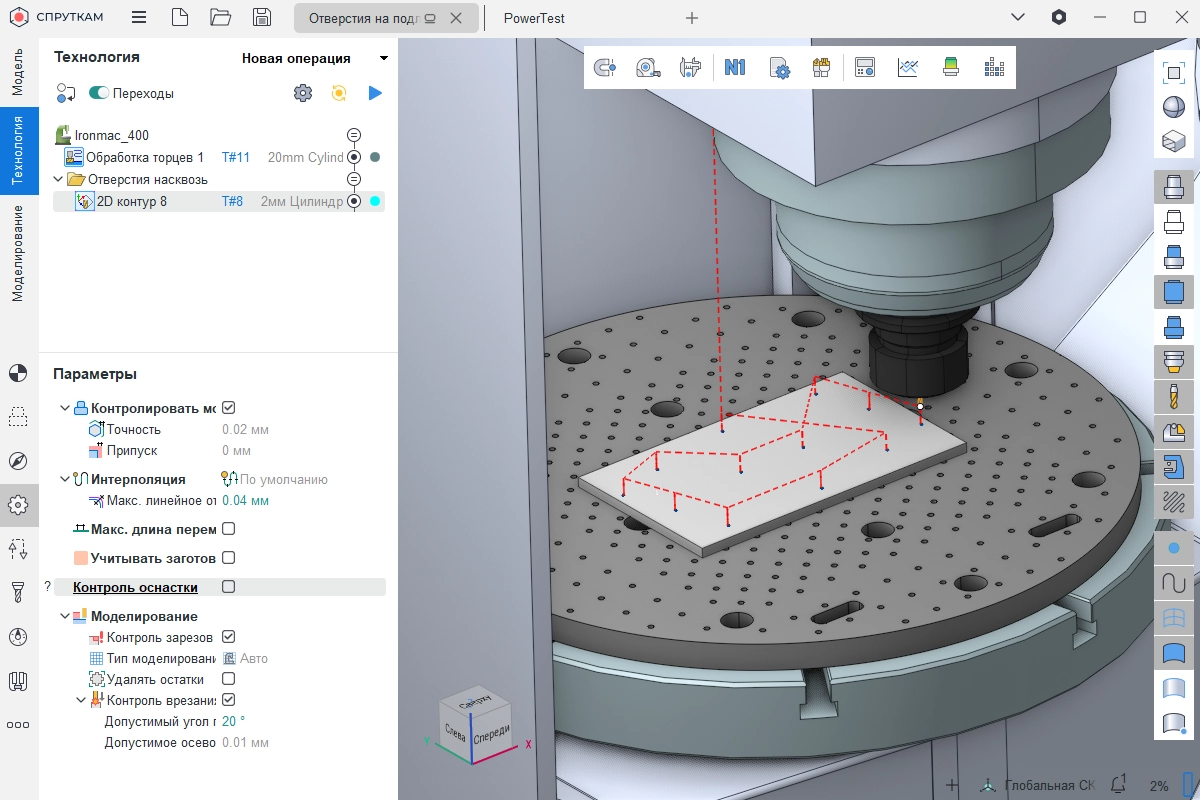Collapse the Моделирование parameter group

click(x=66, y=616)
